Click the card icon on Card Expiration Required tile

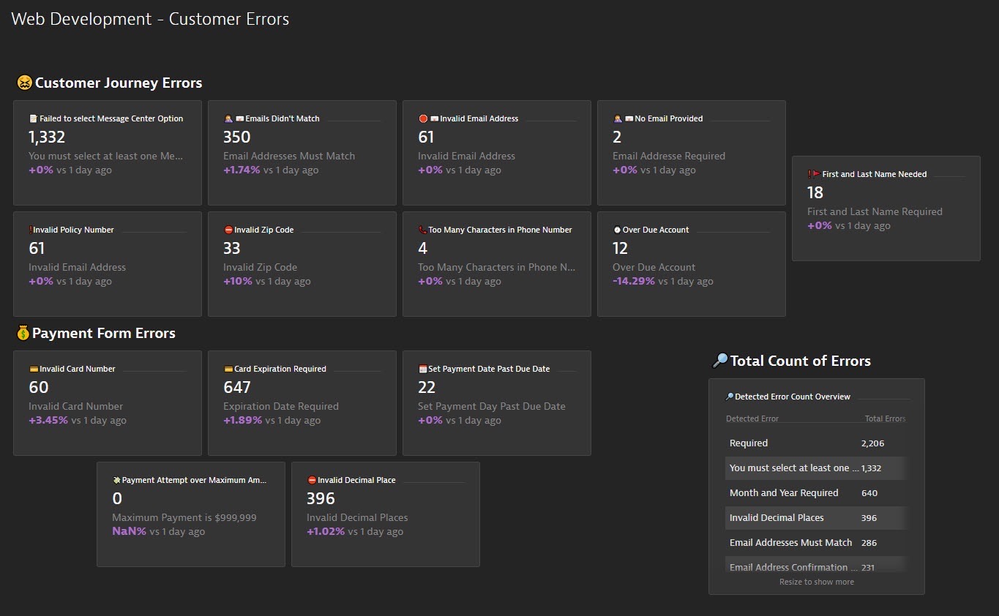coord(228,369)
